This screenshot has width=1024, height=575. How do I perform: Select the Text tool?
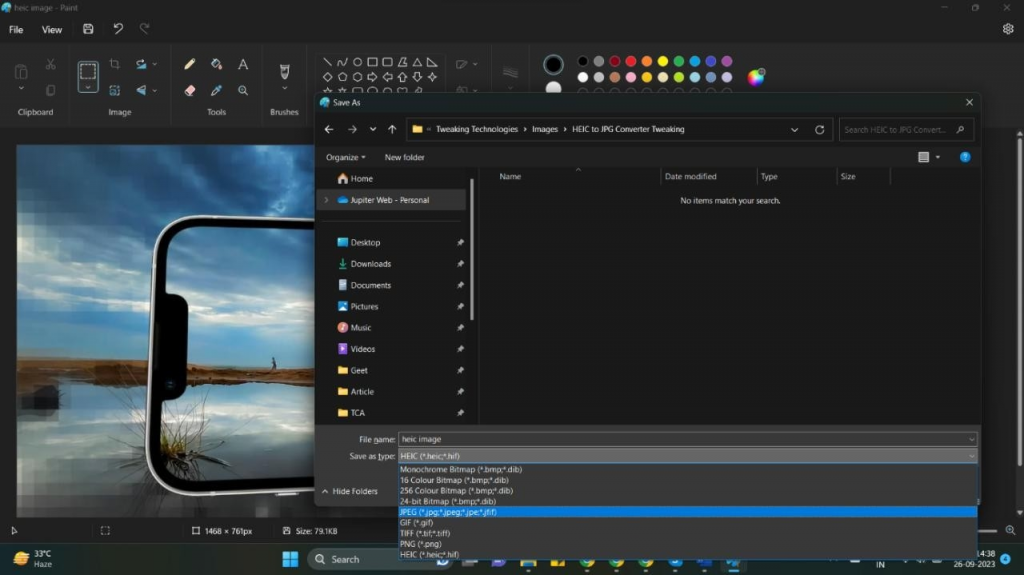click(243, 64)
